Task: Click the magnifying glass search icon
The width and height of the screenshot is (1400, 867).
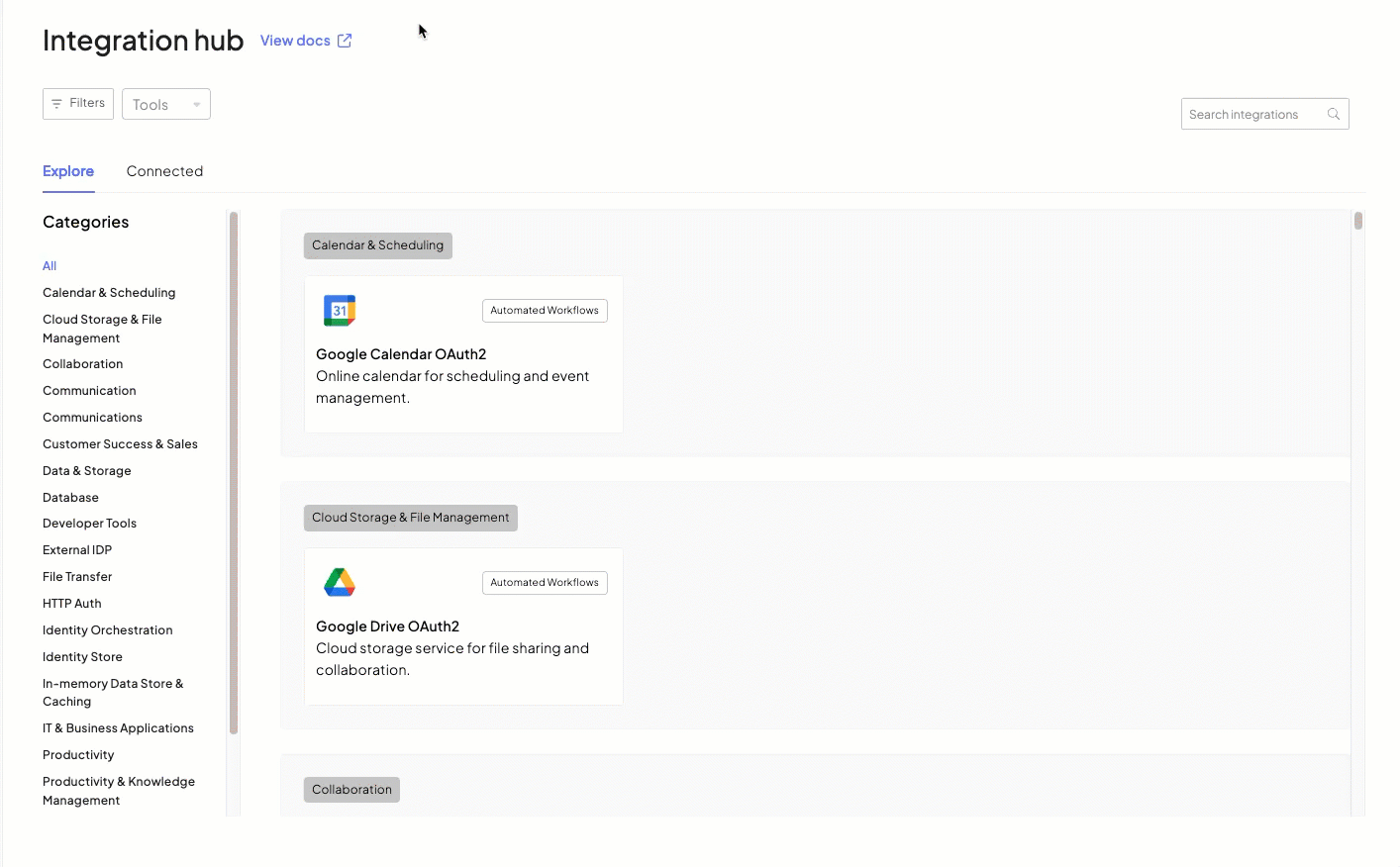Action: [1334, 115]
